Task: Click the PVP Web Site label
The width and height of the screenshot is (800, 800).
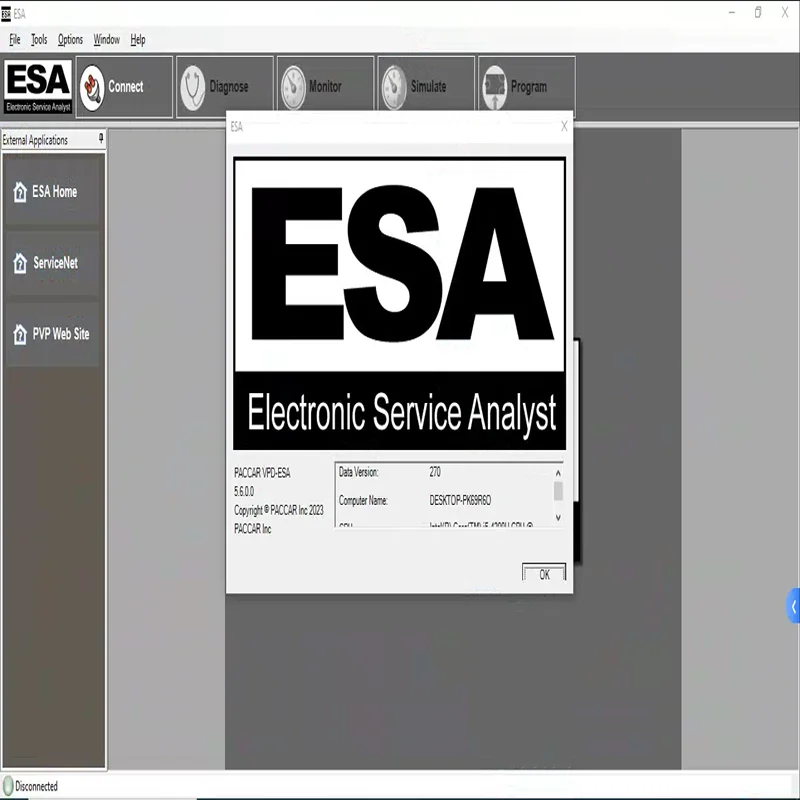Action: [61, 334]
